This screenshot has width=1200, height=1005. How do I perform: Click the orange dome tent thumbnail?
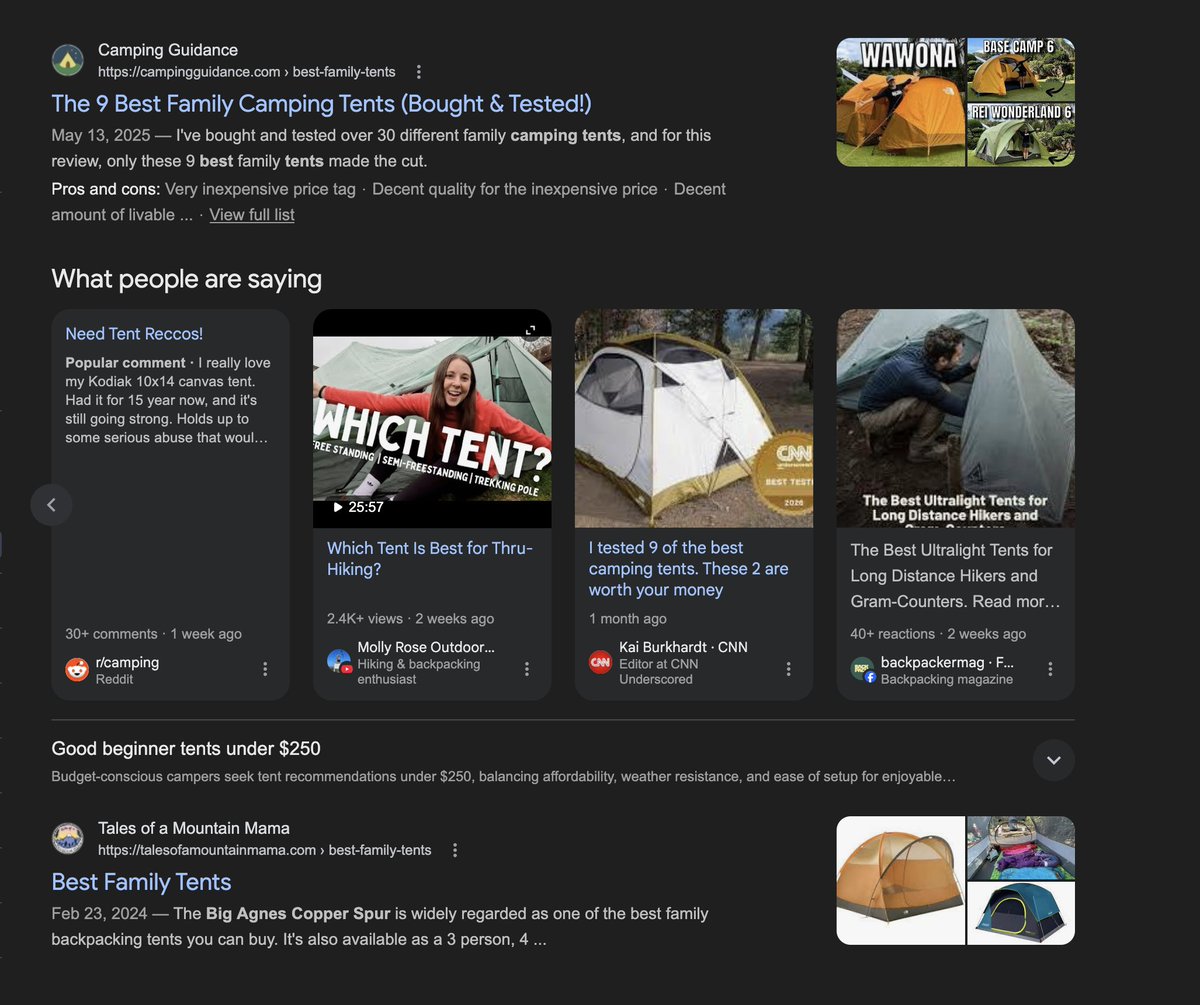point(901,880)
